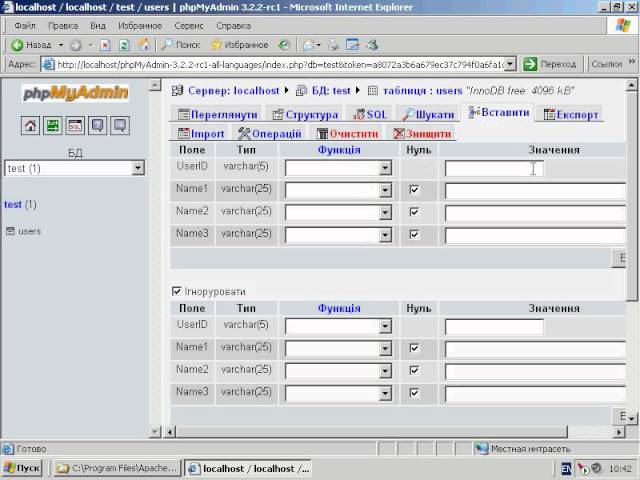Open the History icon in toolbar
This screenshot has height=480, width=640.
[x=284, y=45]
